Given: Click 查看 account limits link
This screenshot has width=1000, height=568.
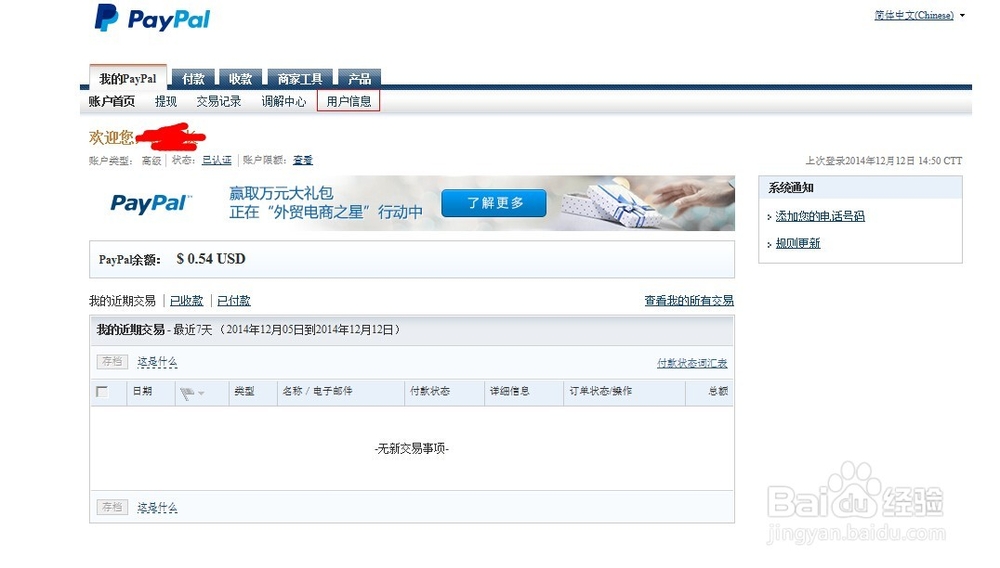Looking at the screenshot, I should [x=303, y=160].
